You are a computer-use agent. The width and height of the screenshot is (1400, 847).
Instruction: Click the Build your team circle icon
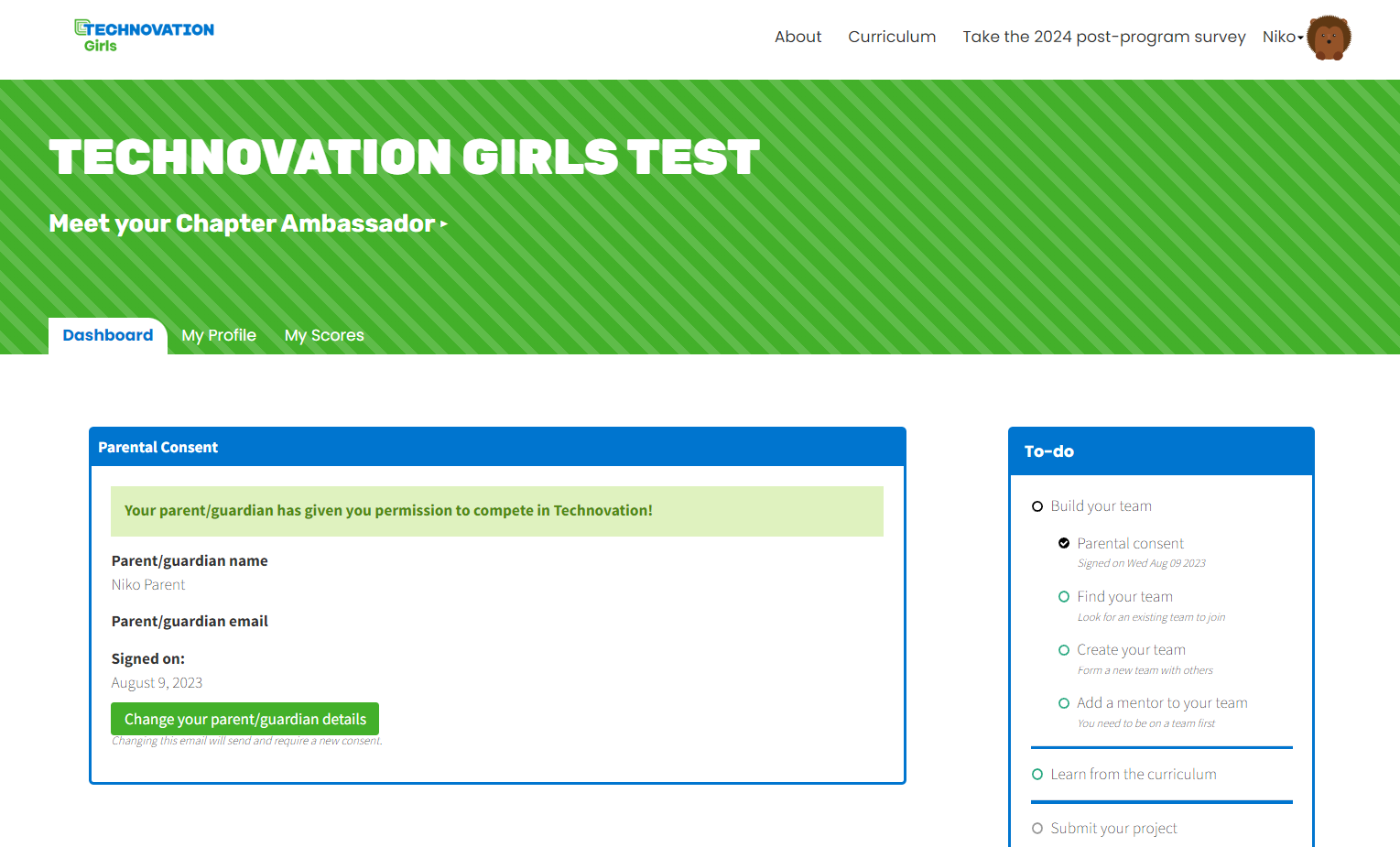(1037, 506)
